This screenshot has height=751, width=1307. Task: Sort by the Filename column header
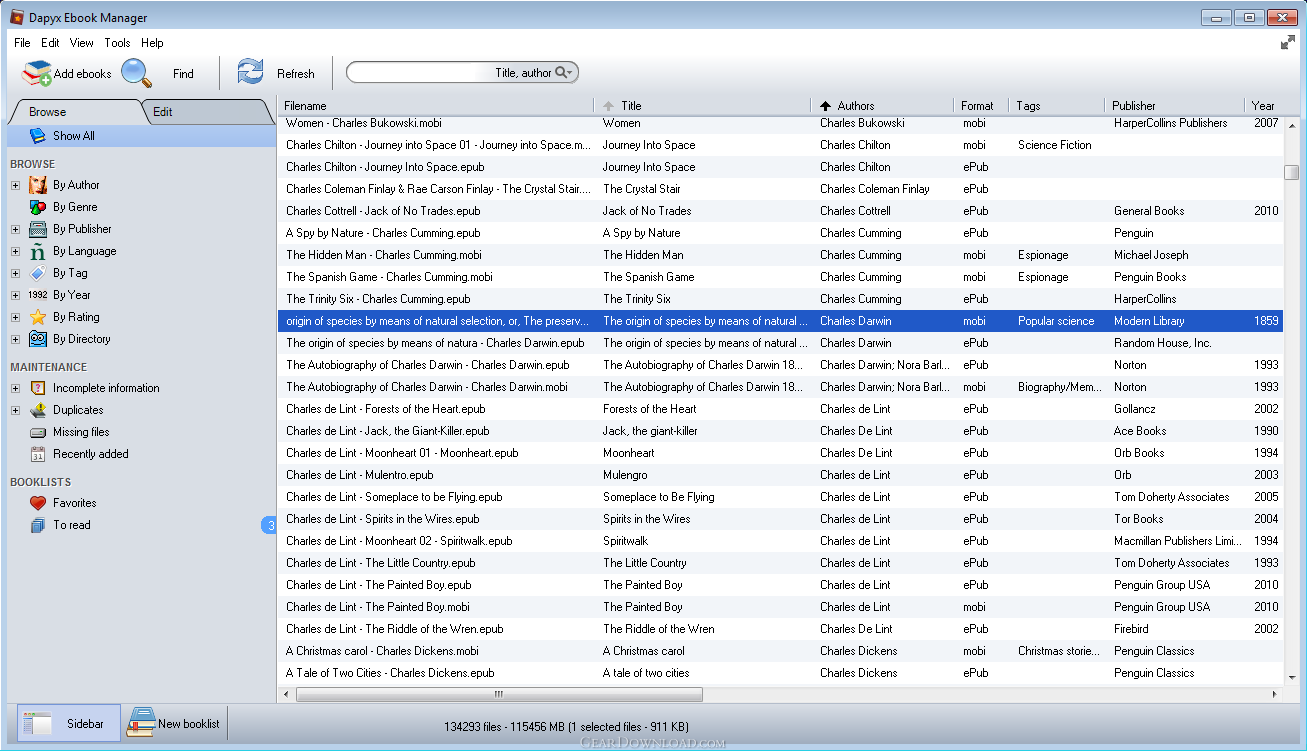point(435,105)
